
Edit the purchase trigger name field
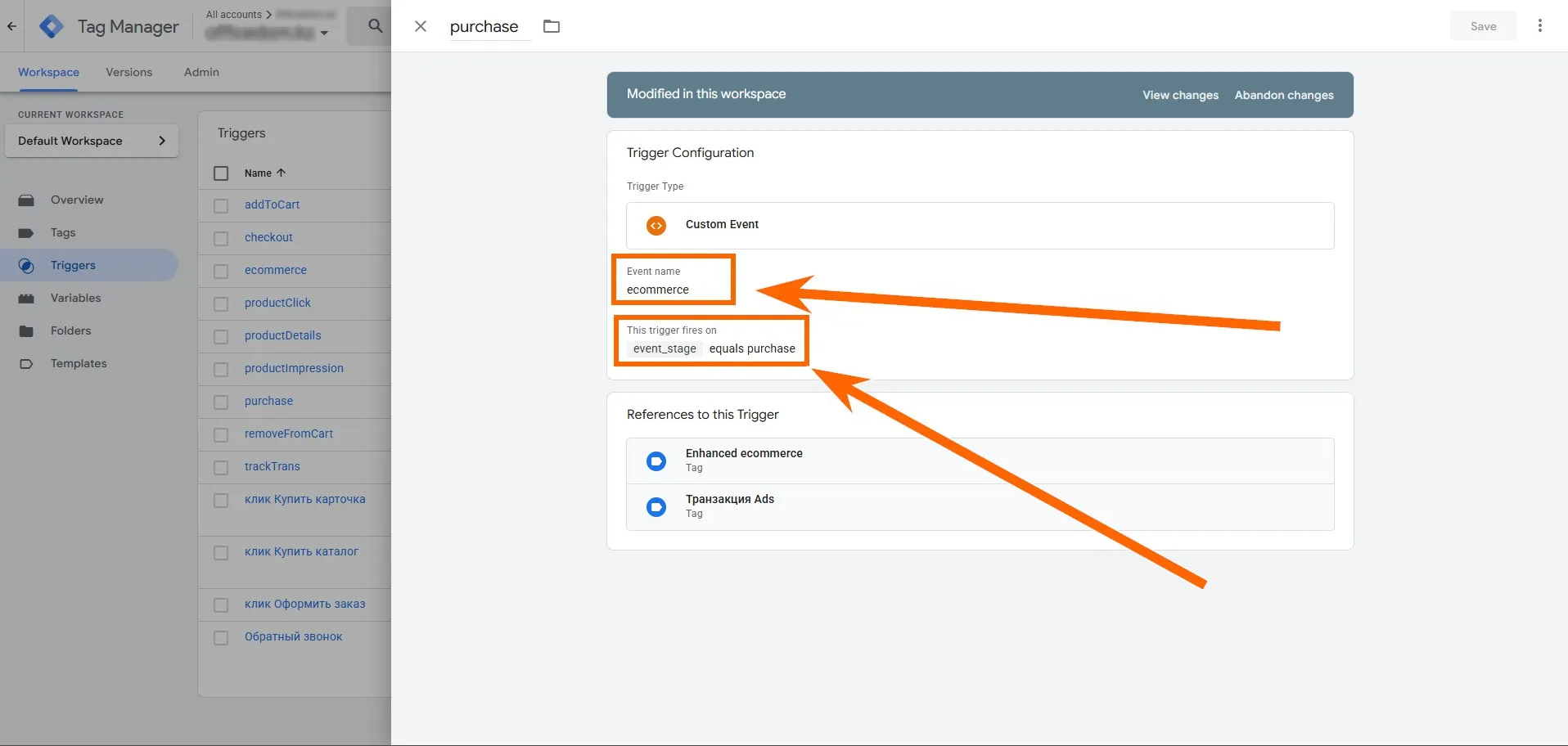[484, 26]
